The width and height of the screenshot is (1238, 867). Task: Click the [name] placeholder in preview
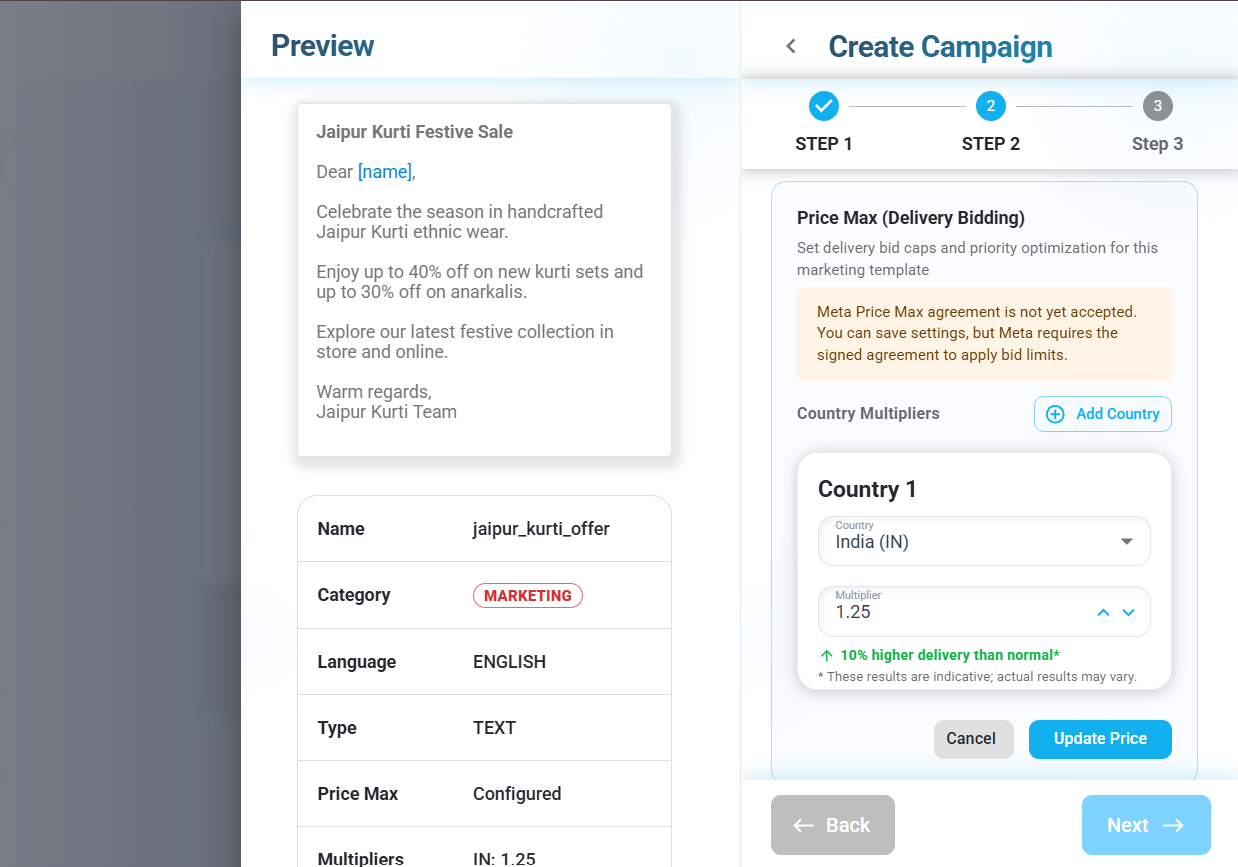pos(386,172)
